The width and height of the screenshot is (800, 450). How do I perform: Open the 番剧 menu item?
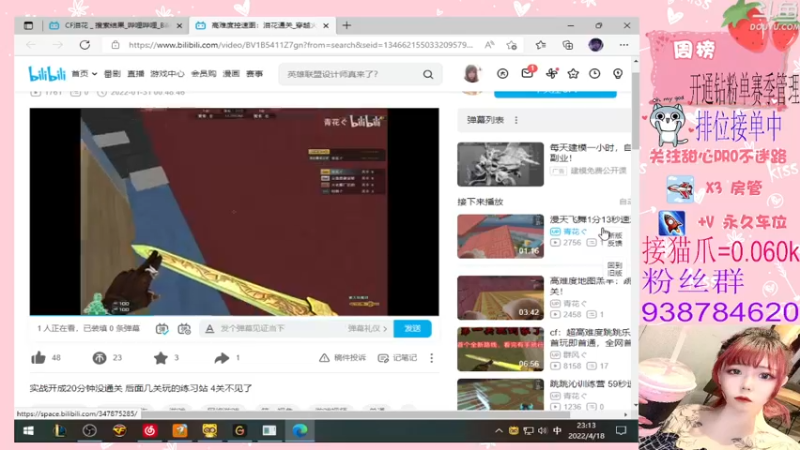coord(112,74)
